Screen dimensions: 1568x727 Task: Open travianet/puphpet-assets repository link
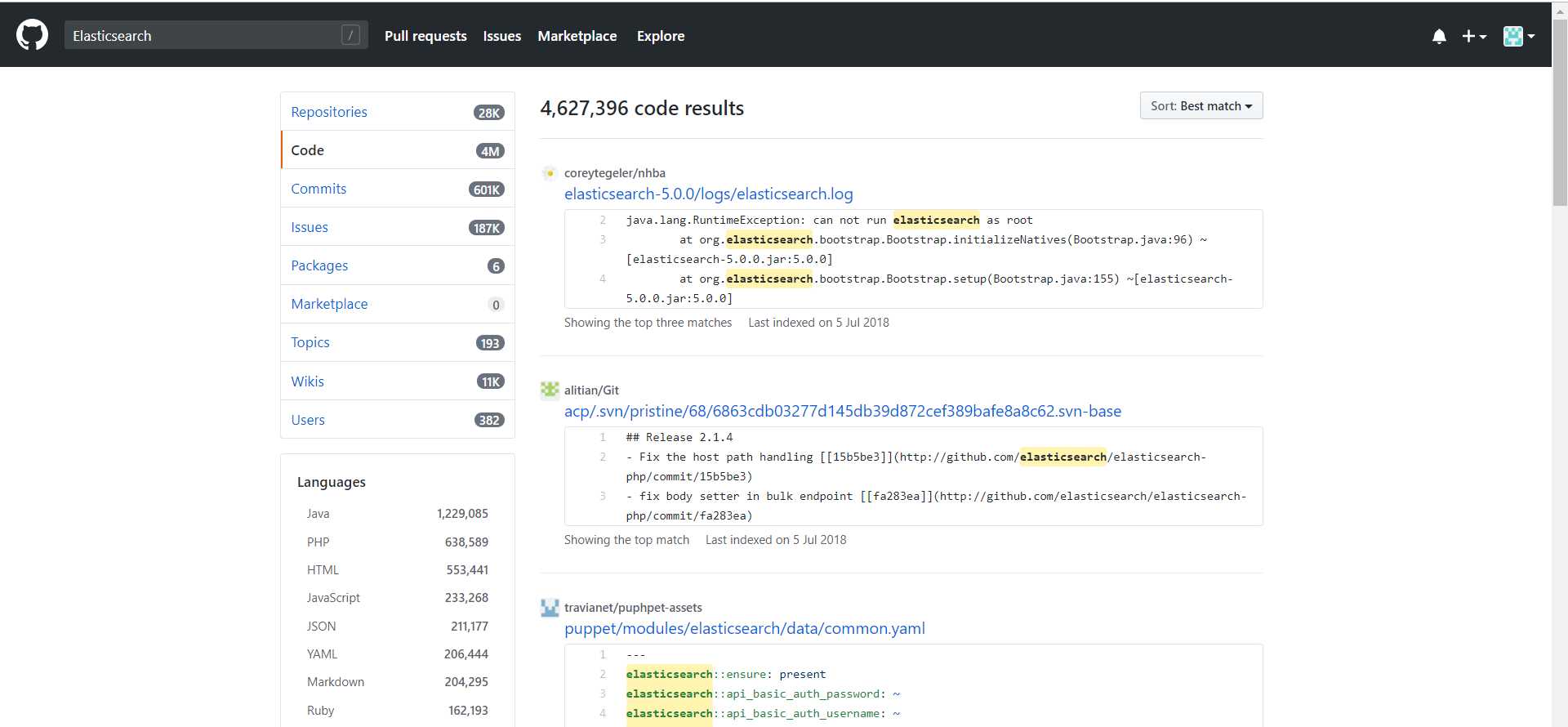tap(633, 608)
